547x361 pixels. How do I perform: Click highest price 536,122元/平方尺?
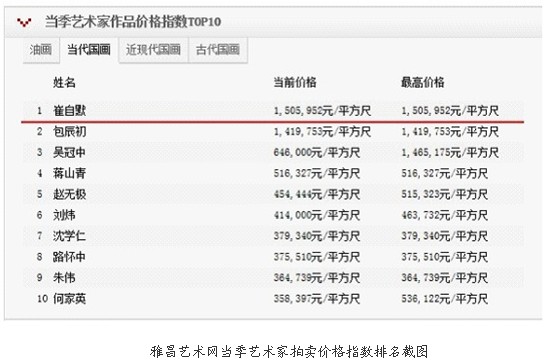[x=444, y=299]
